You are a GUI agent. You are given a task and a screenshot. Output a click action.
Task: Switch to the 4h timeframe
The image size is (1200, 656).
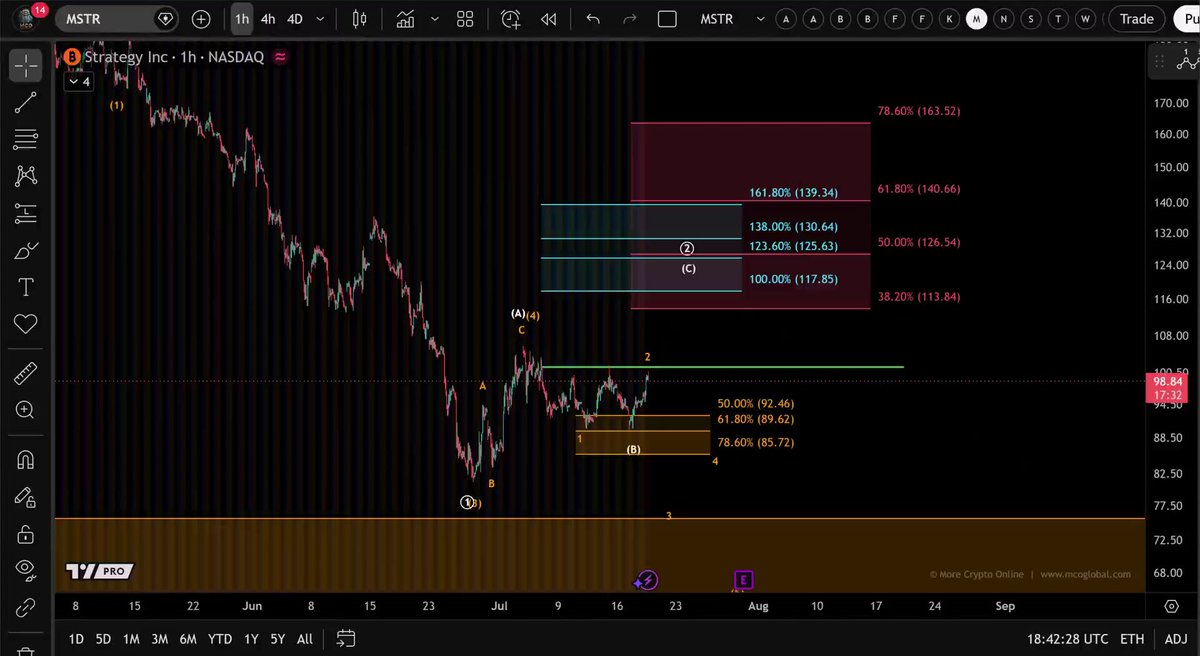point(268,19)
